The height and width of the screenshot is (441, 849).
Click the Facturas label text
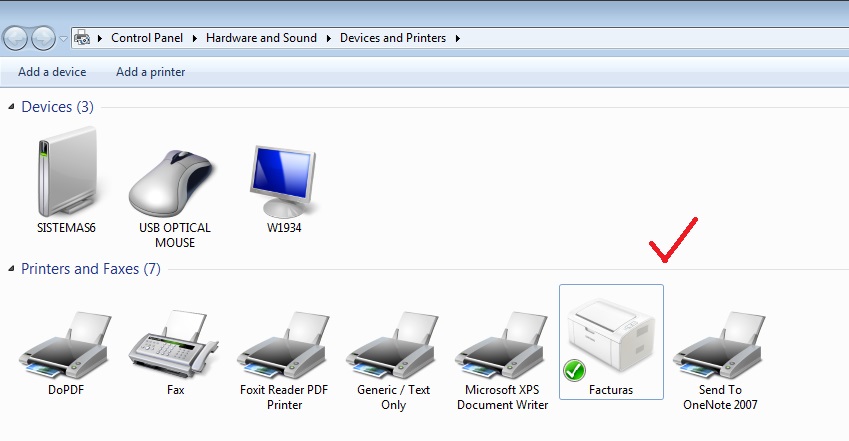click(x=611, y=390)
